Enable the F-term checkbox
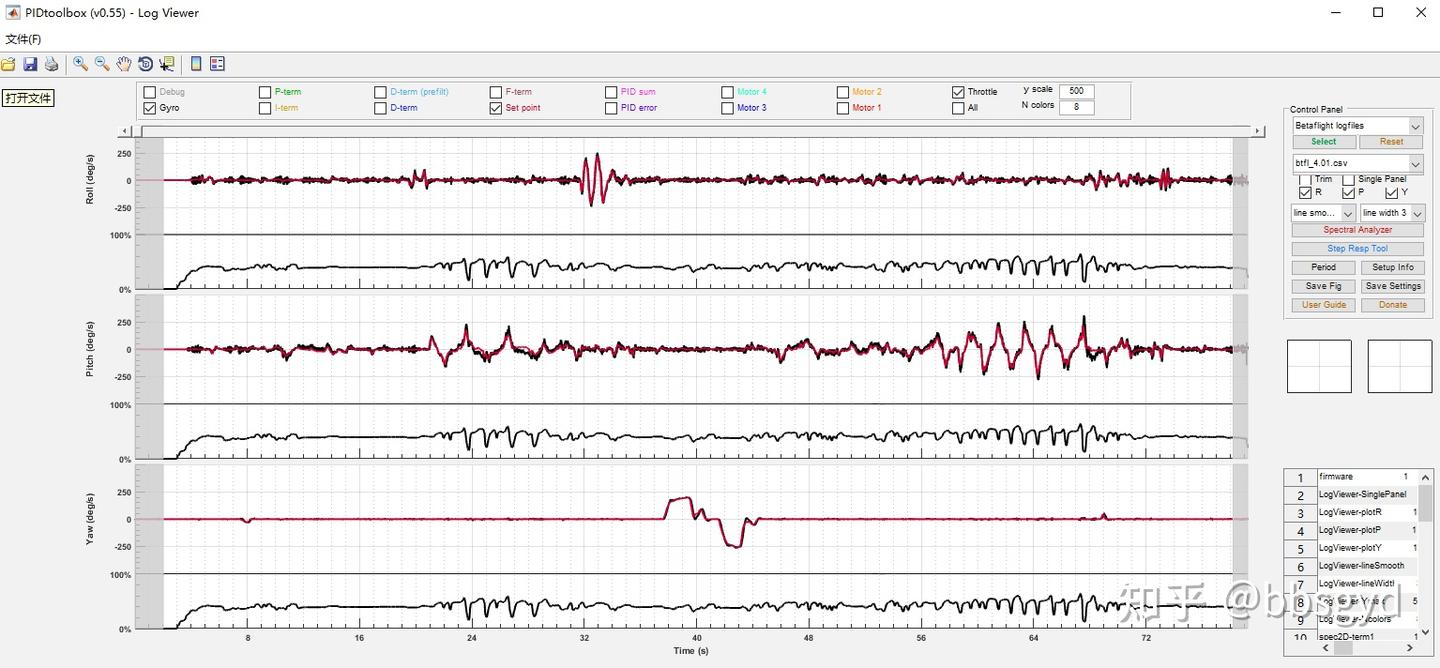The height and width of the screenshot is (668, 1440). pos(496,92)
